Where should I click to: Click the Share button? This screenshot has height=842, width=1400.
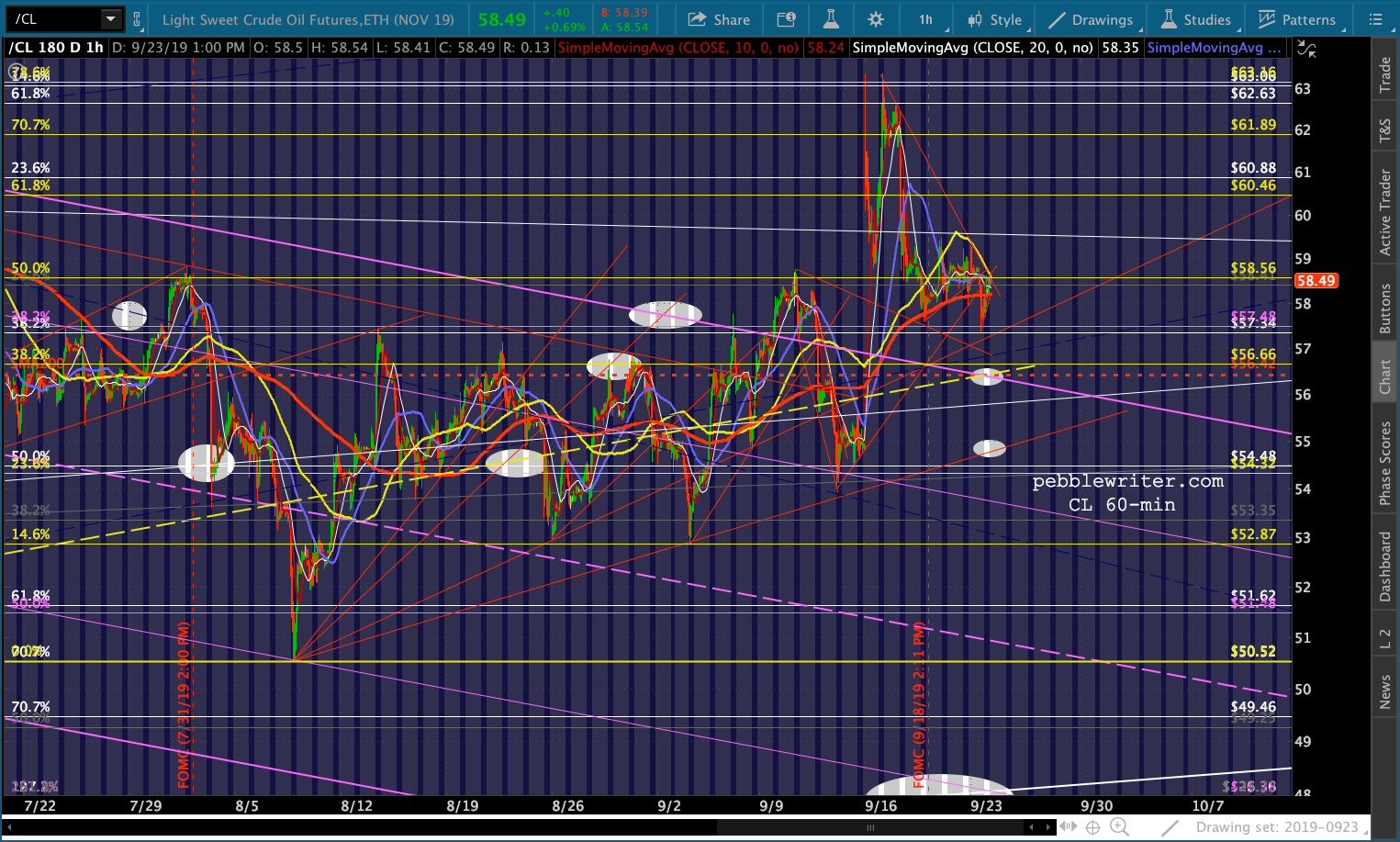[719, 19]
